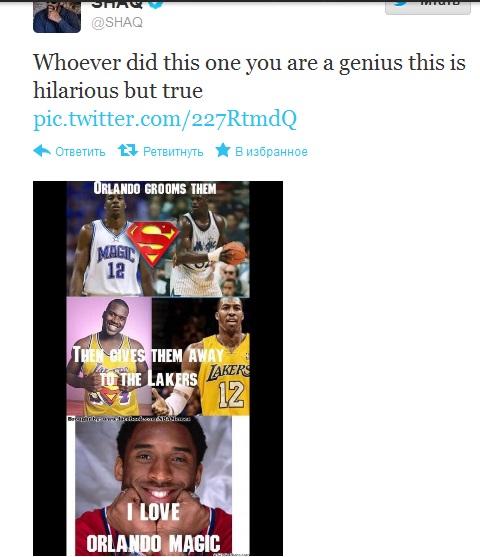Click the Orlando Grooms Them meme panel

coord(158,239)
